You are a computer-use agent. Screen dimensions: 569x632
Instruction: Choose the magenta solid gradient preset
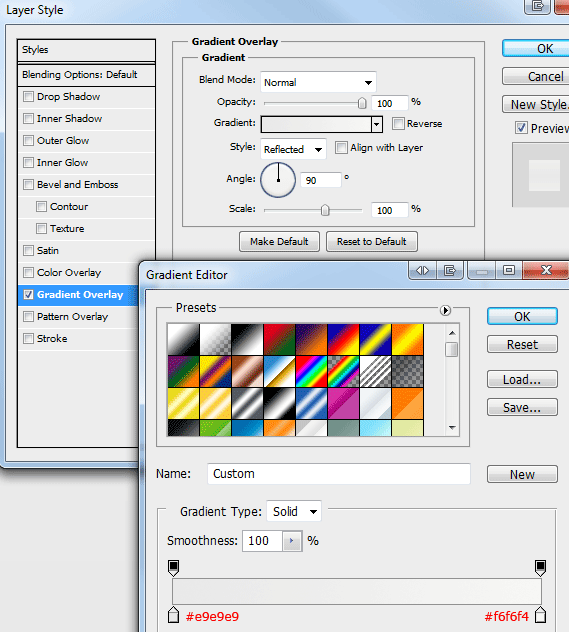tap(343, 403)
